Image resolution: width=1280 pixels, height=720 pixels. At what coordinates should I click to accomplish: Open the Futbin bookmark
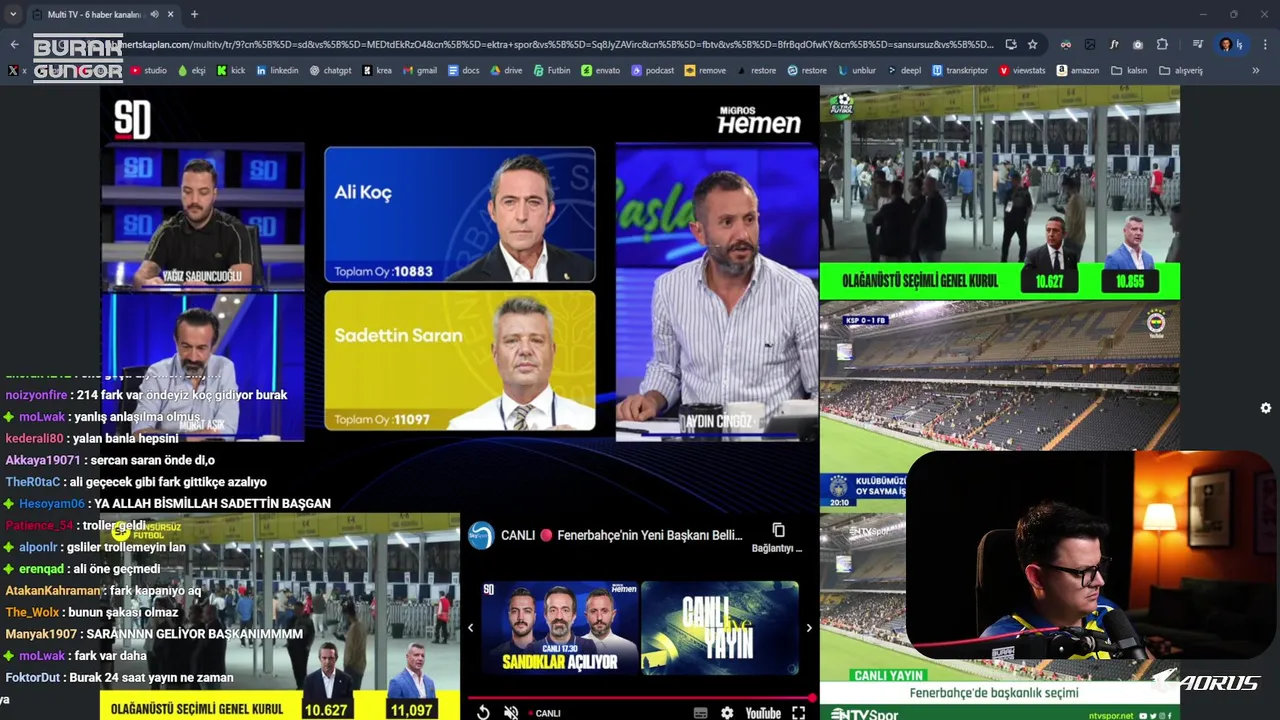click(x=552, y=70)
